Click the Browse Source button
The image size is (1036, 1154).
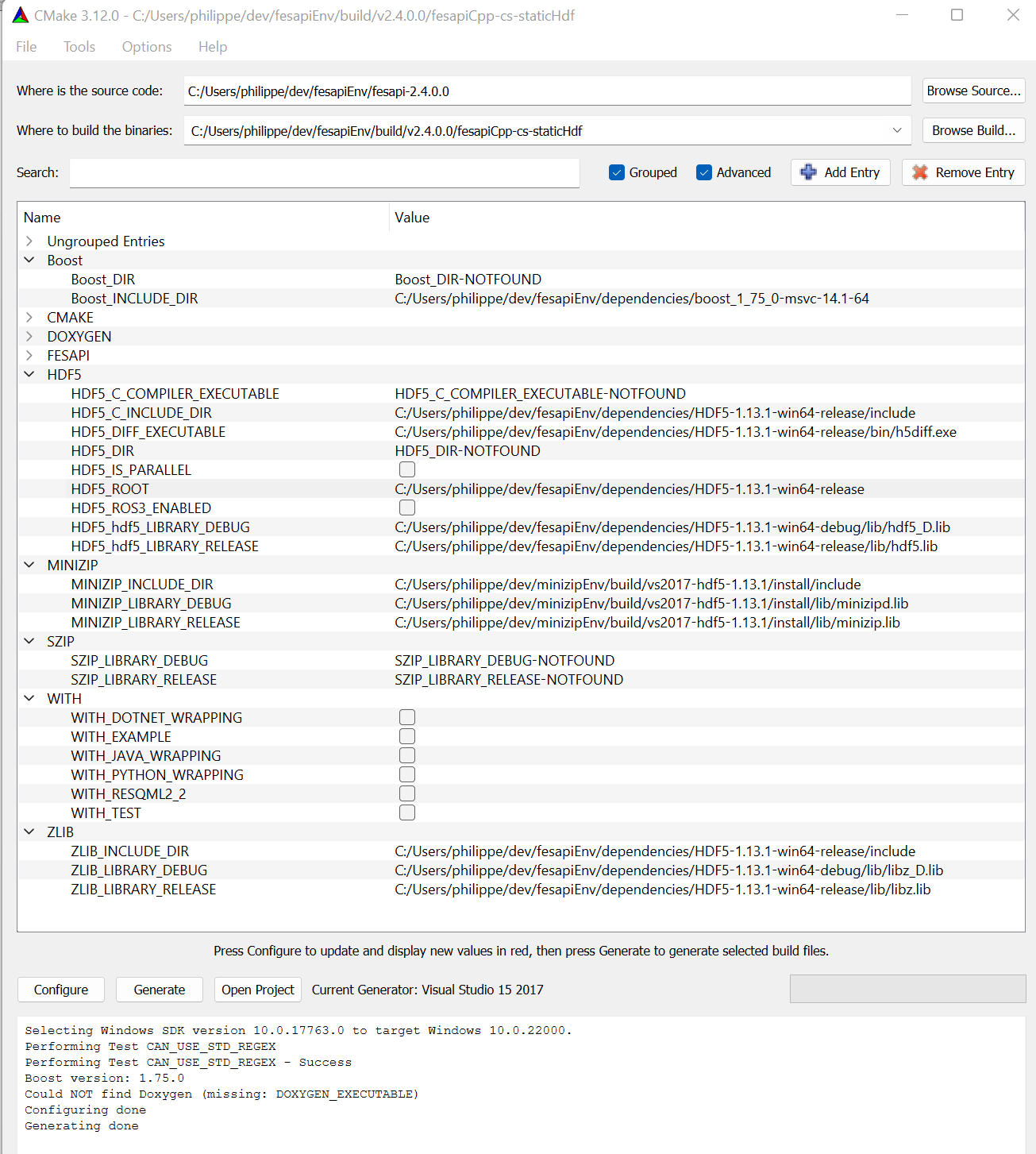tap(974, 91)
